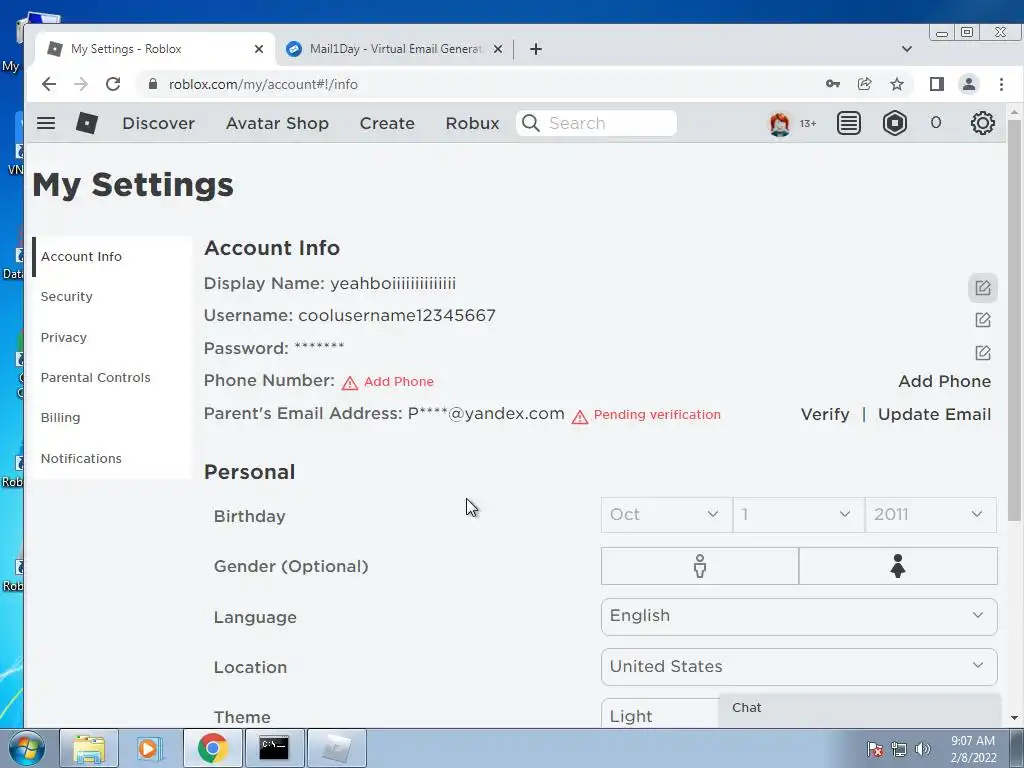This screenshot has width=1024, height=768.
Task: View site info via padlock icon
Action: (x=153, y=84)
